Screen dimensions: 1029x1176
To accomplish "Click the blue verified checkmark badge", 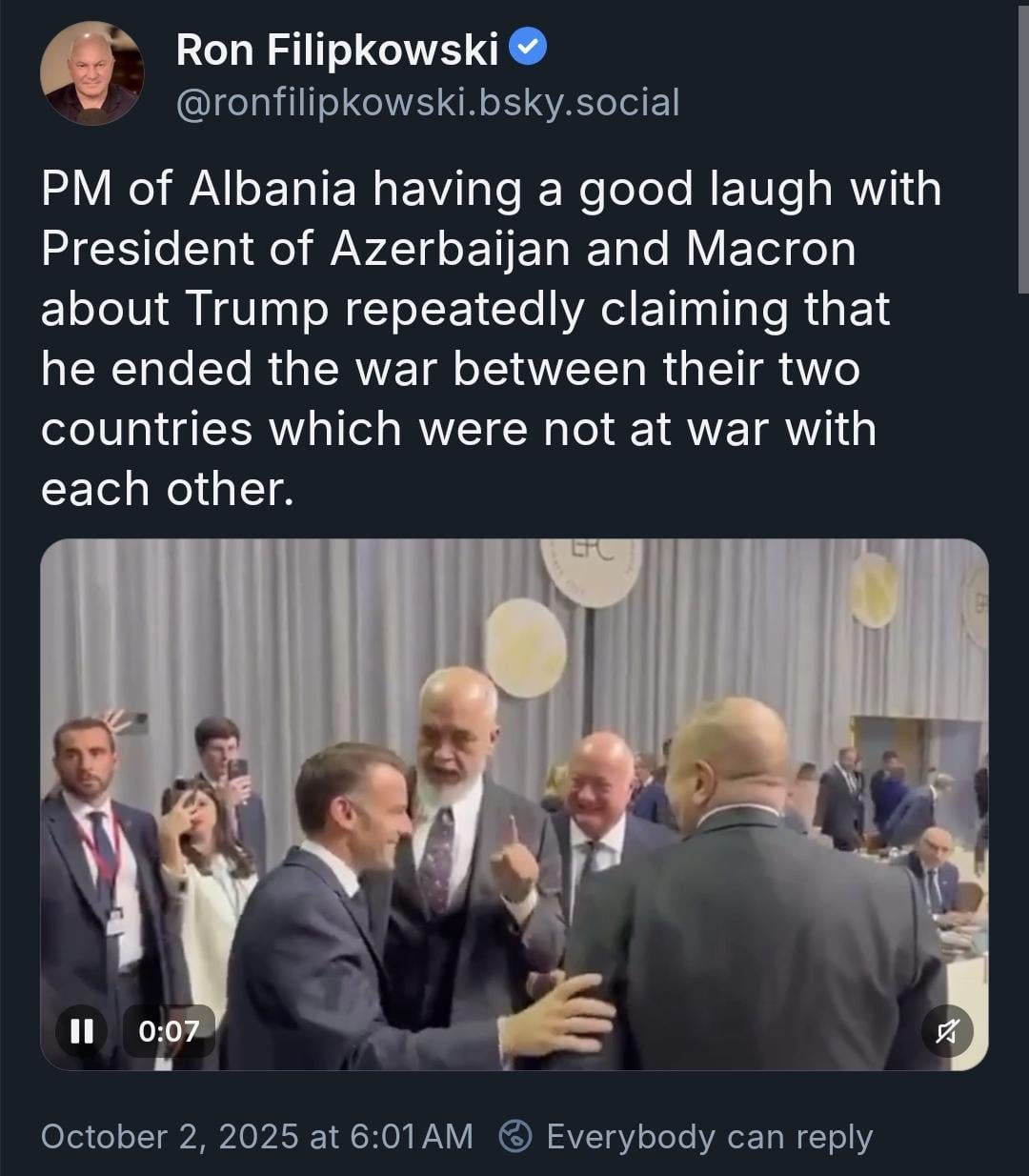I will (529, 48).
